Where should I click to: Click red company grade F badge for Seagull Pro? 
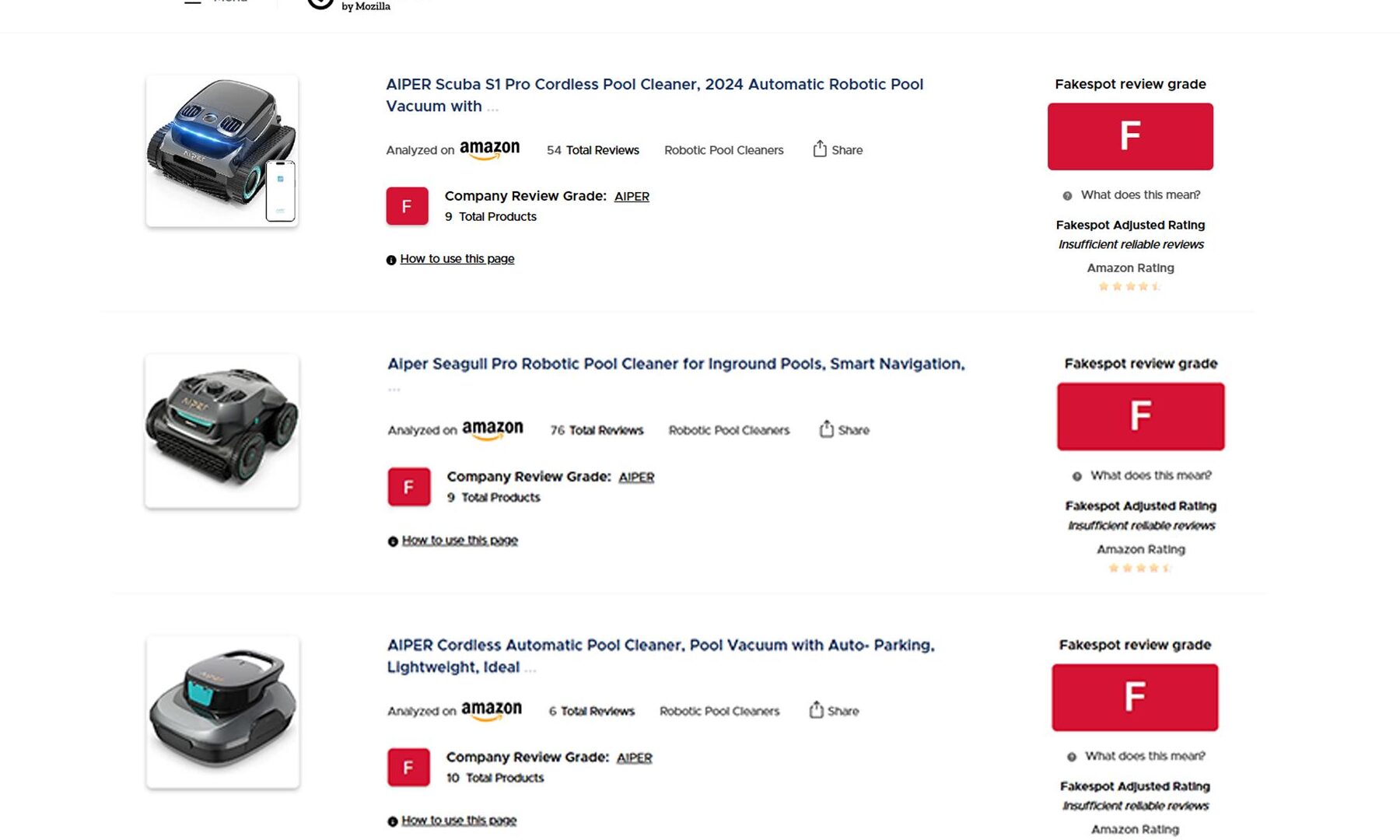coord(408,487)
